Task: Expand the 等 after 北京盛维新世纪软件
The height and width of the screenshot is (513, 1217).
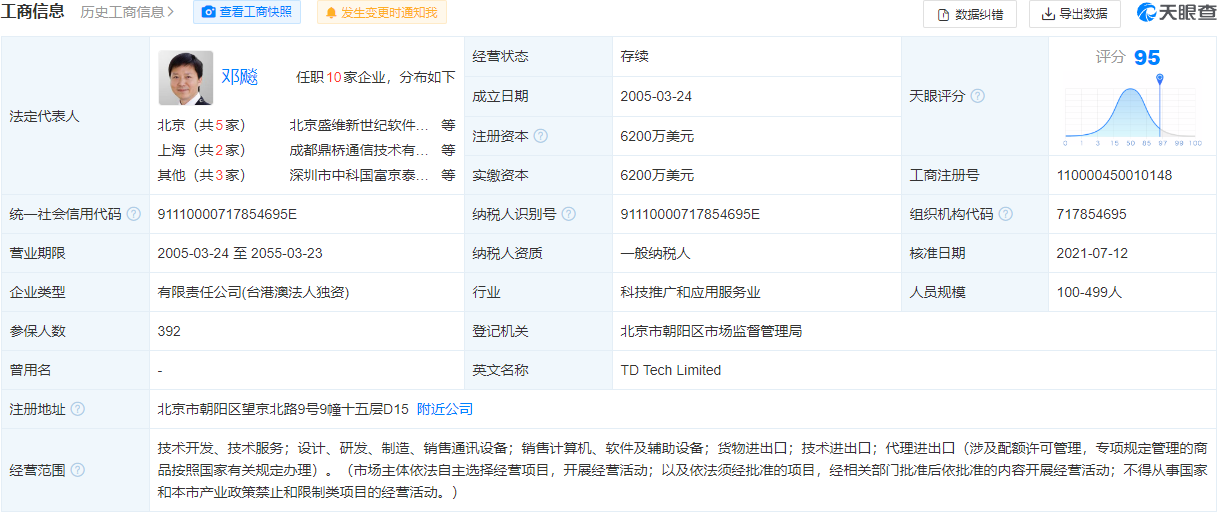Action: (x=448, y=126)
